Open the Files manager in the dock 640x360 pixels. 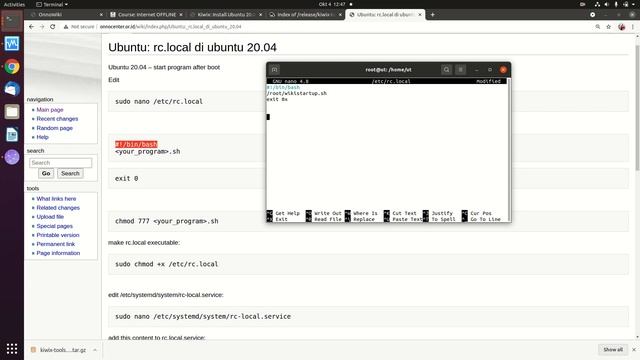(x=12, y=111)
